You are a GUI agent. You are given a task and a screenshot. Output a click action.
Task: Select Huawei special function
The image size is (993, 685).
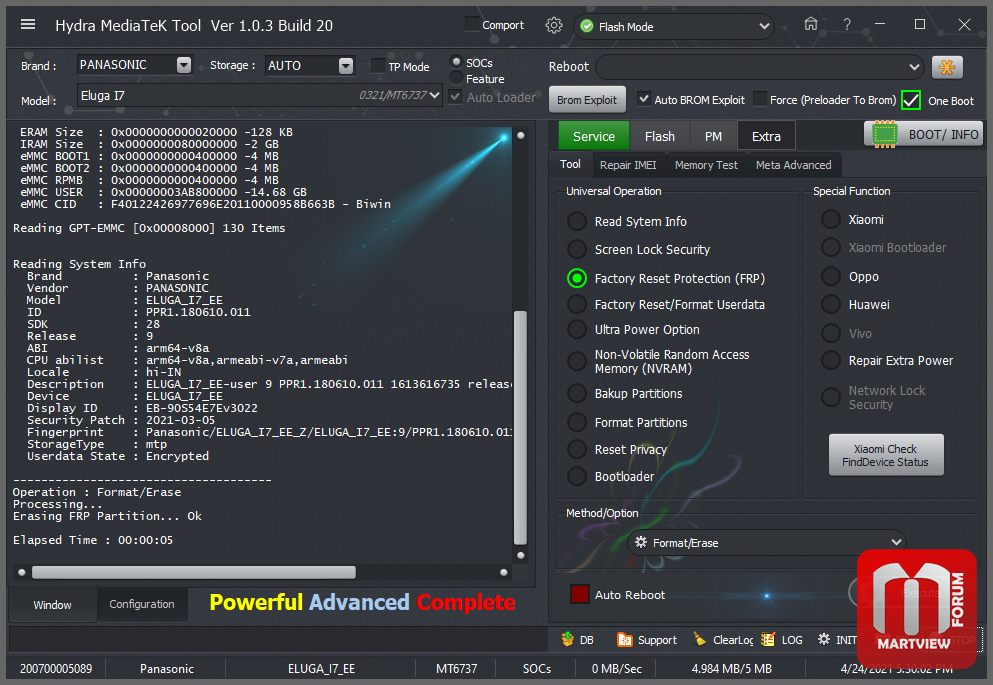[830, 304]
